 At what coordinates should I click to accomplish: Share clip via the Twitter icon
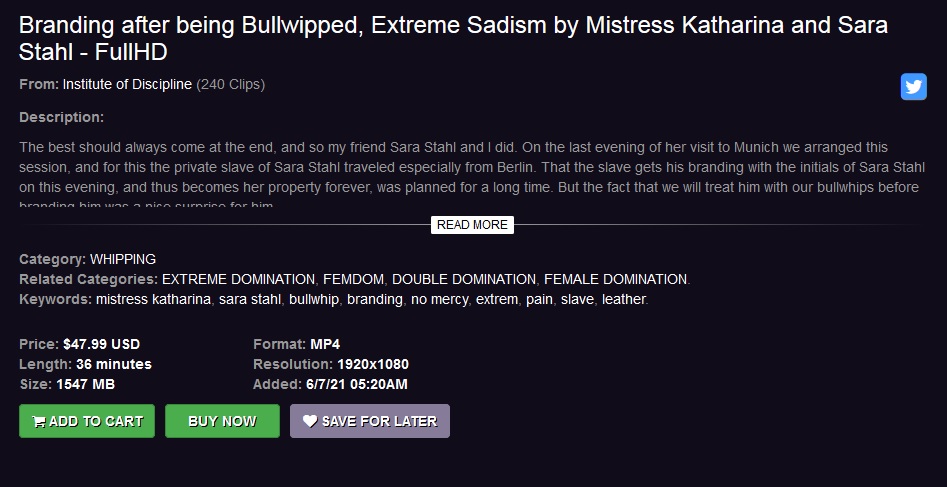pyautogui.click(x=913, y=86)
